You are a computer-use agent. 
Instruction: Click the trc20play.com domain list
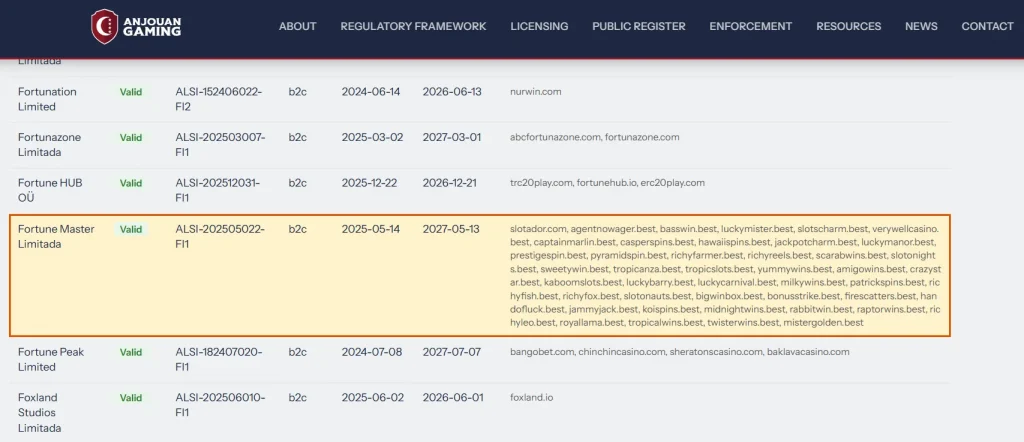(607, 183)
